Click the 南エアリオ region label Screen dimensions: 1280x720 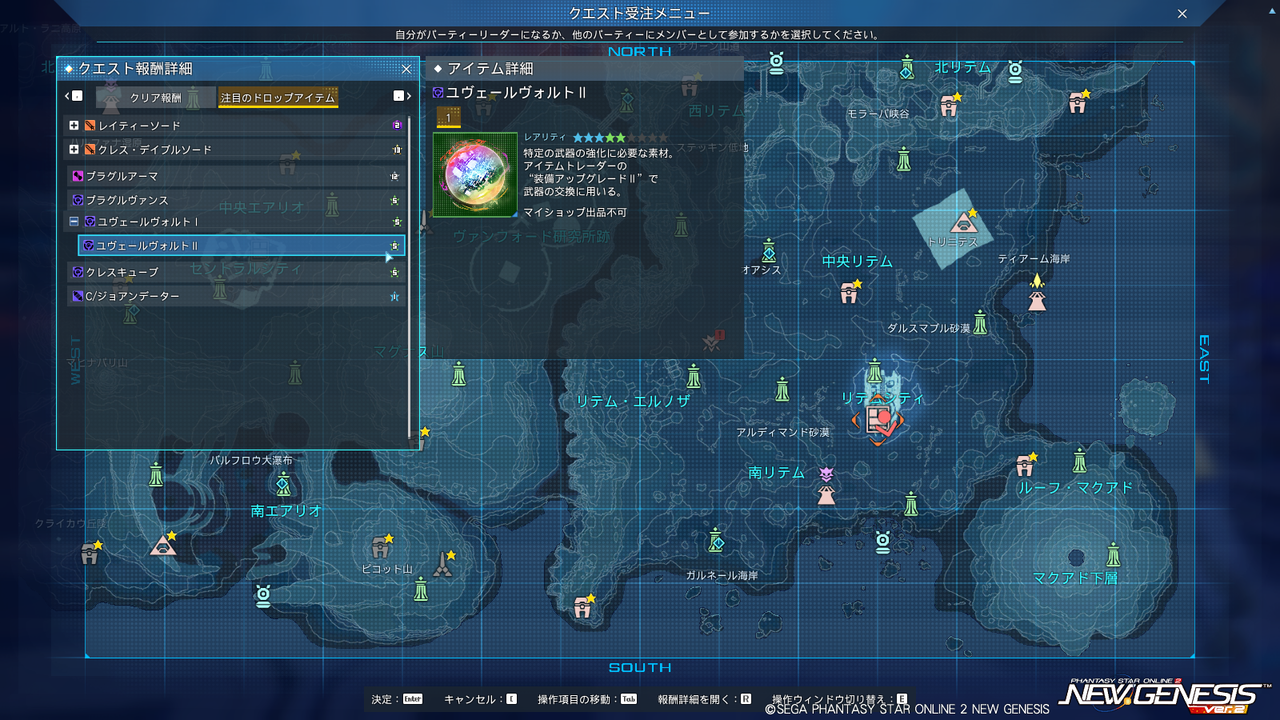(x=287, y=511)
